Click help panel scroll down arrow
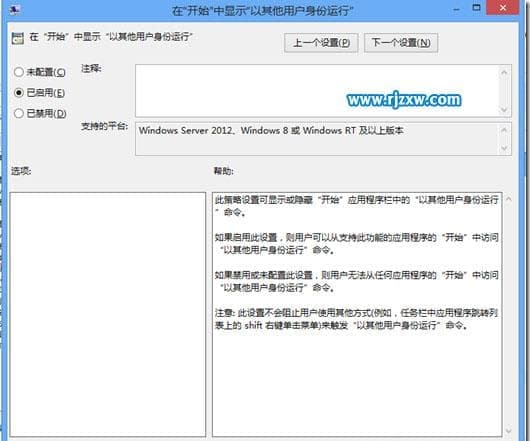The image size is (530, 441). tap(509, 431)
